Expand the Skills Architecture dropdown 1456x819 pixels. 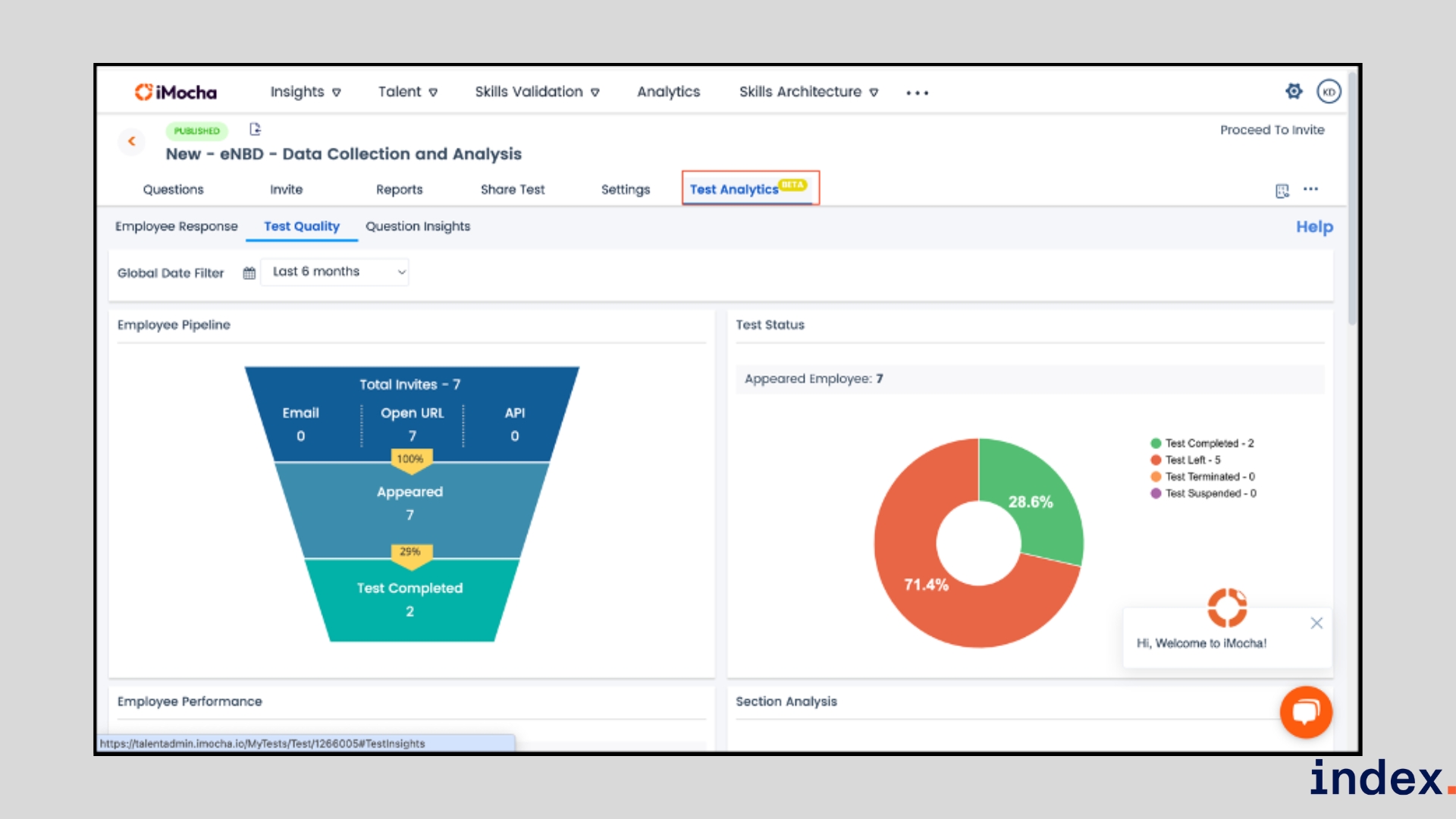tap(808, 92)
